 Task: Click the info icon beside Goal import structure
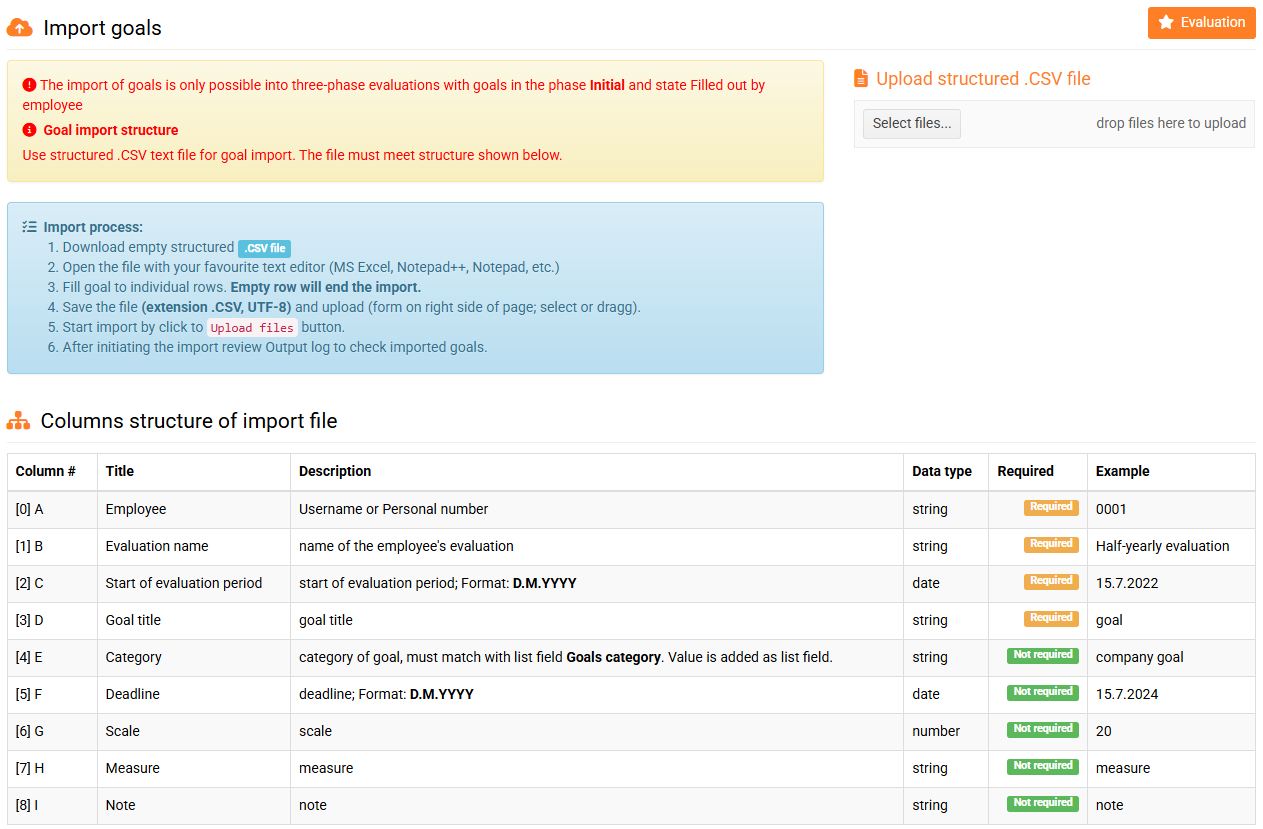tap(29, 130)
